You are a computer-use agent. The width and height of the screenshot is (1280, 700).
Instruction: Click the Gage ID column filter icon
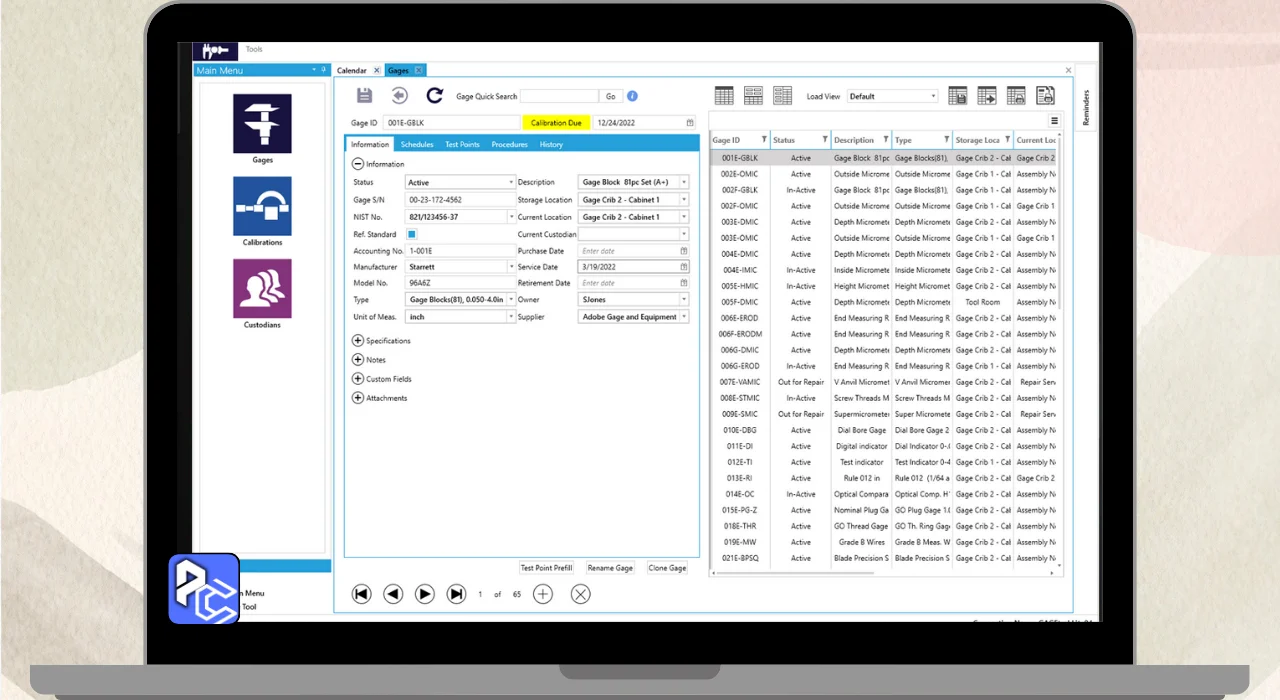[x=764, y=140]
